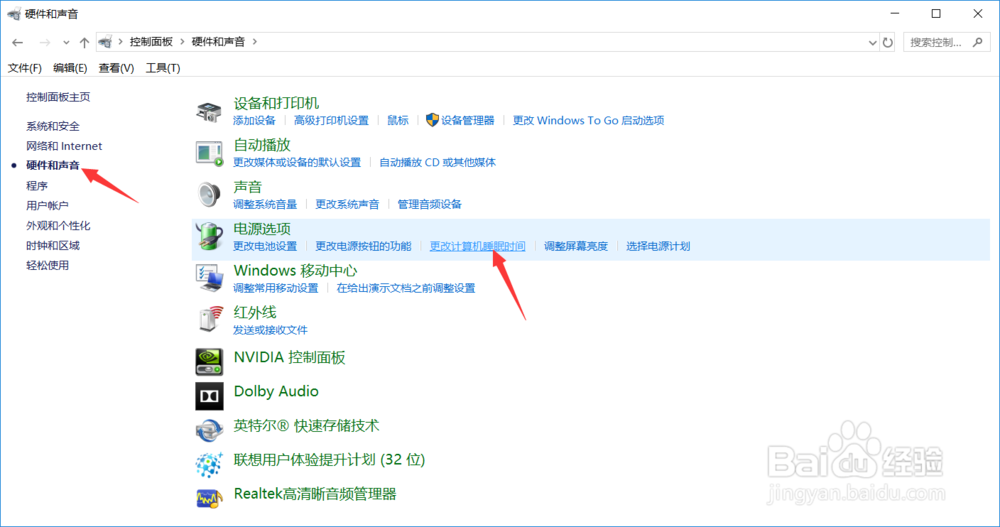Click the 声音 heading

(247, 187)
